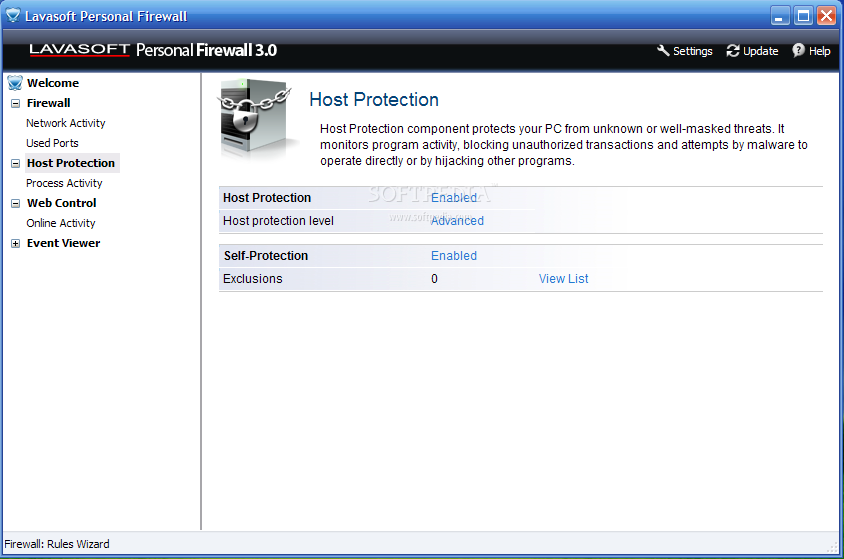844x559 pixels.
Task: Expand the Event Viewer tree node
Action: pos(16,244)
